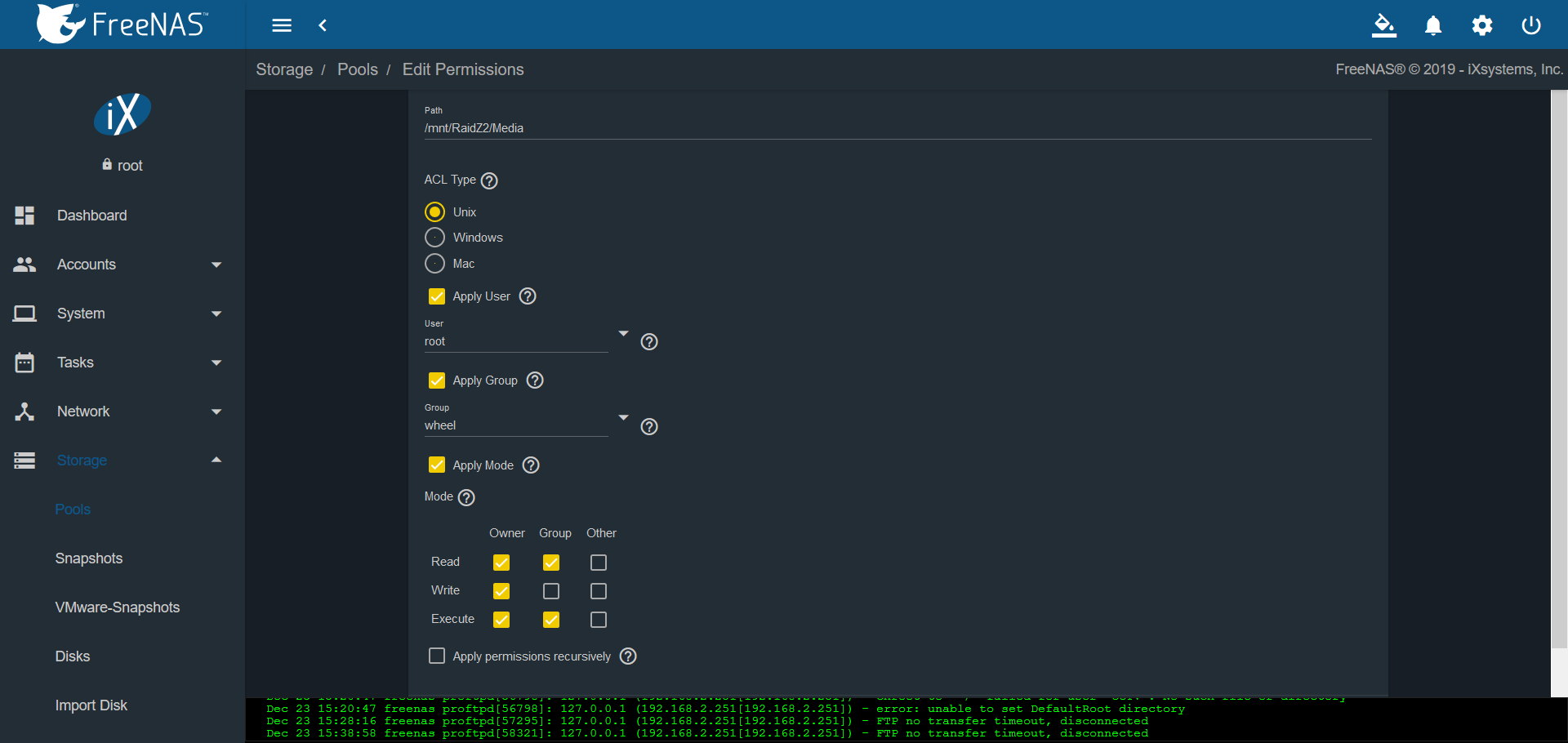Uncheck Apply Mode checkbox
This screenshot has height=743, width=1568.
(437, 465)
